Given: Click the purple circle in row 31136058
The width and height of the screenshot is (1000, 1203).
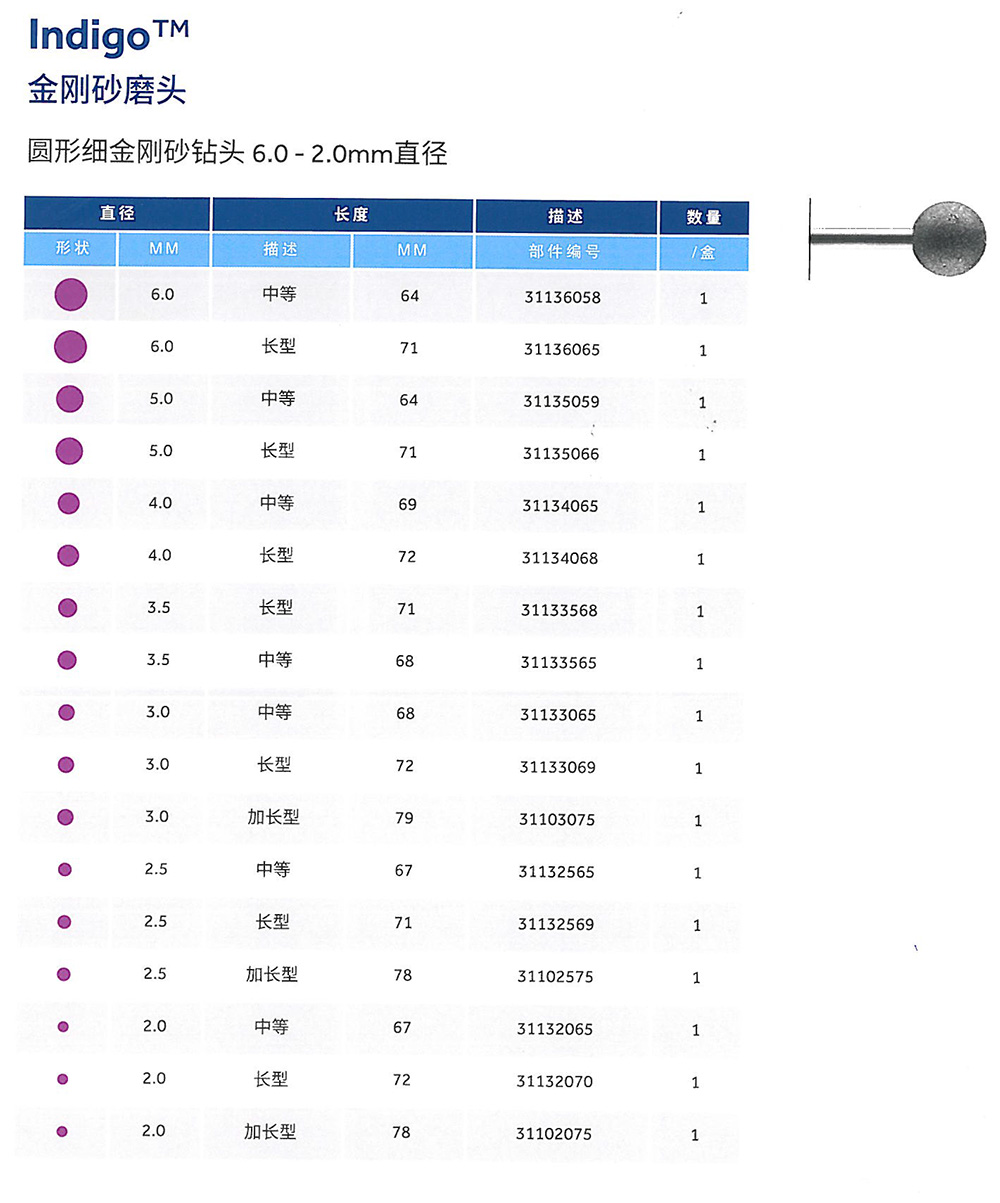Looking at the screenshot, I should pos(70,295).
